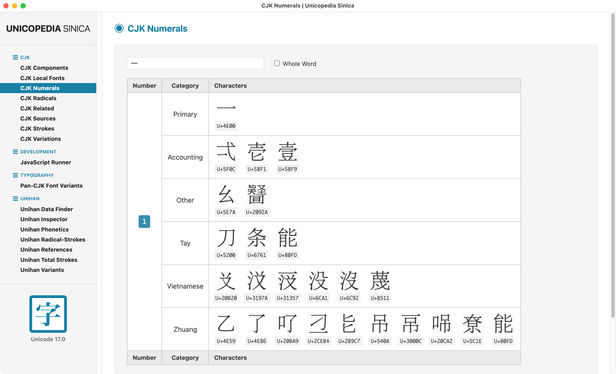The image size is (616, 374).
Task: Click the character 幺 in Other row
Action: [226, 194]
